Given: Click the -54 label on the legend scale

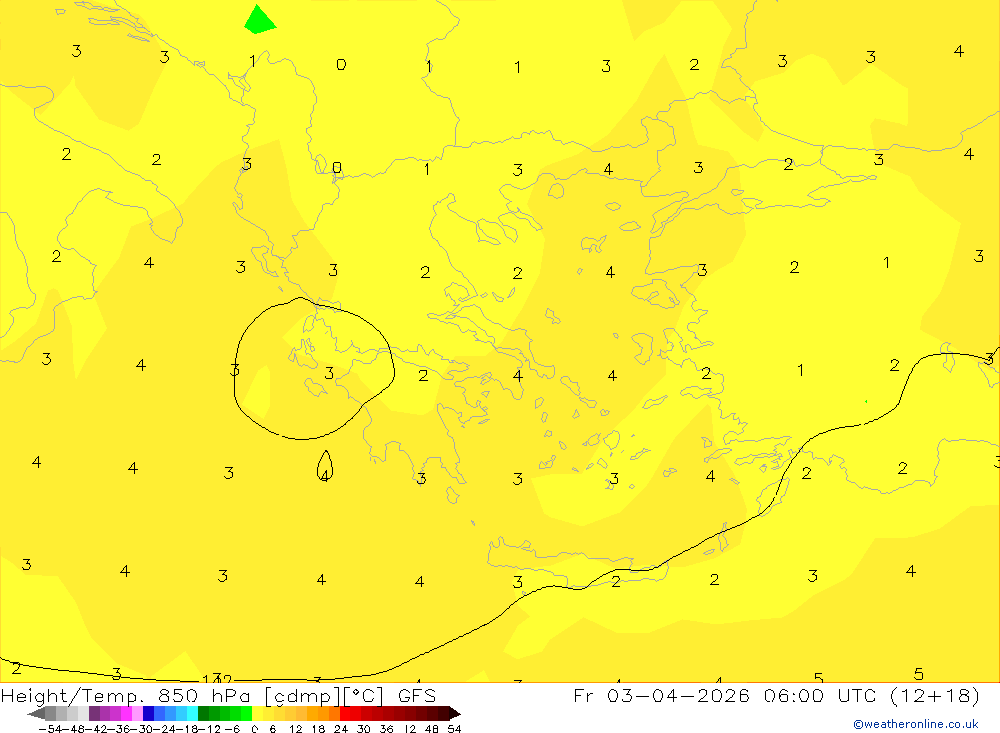Looking at the screenshot, I should coord(51,729).
